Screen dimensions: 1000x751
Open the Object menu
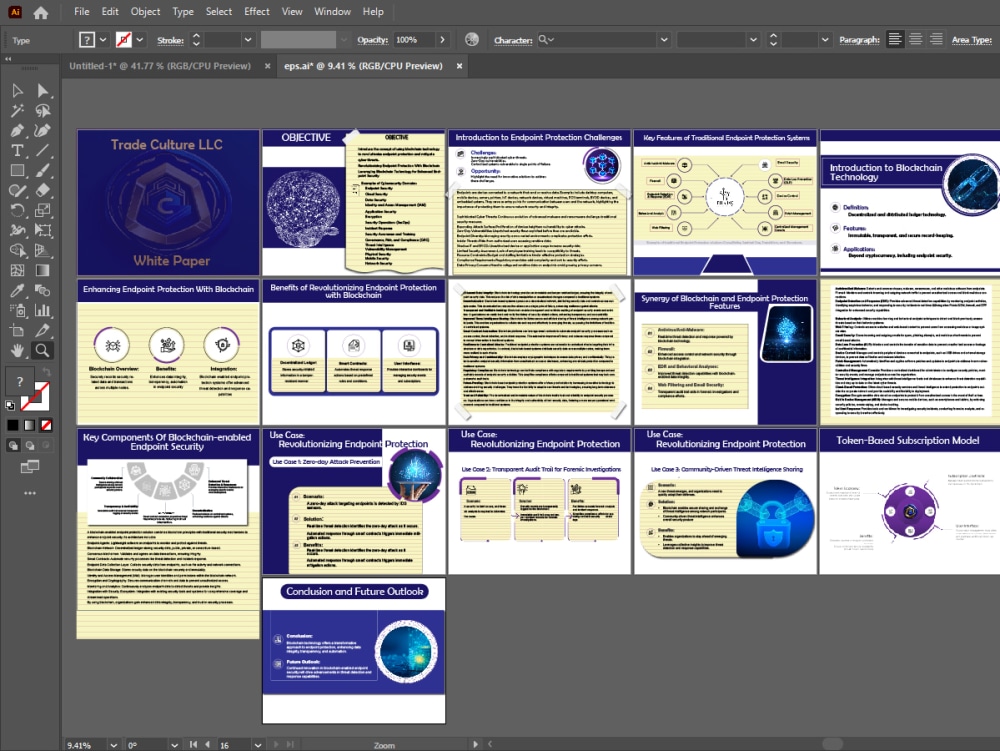pyautogui.click(x=145, y=11)
